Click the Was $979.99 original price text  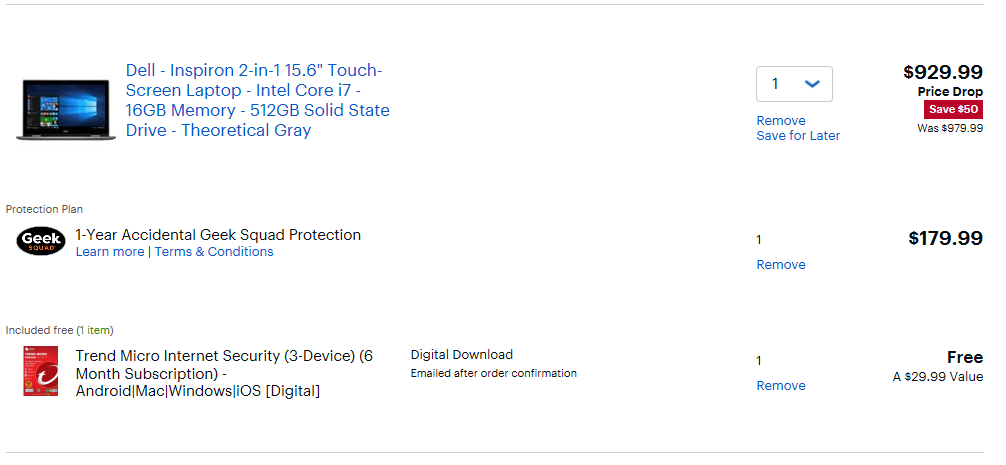point(950,128)
